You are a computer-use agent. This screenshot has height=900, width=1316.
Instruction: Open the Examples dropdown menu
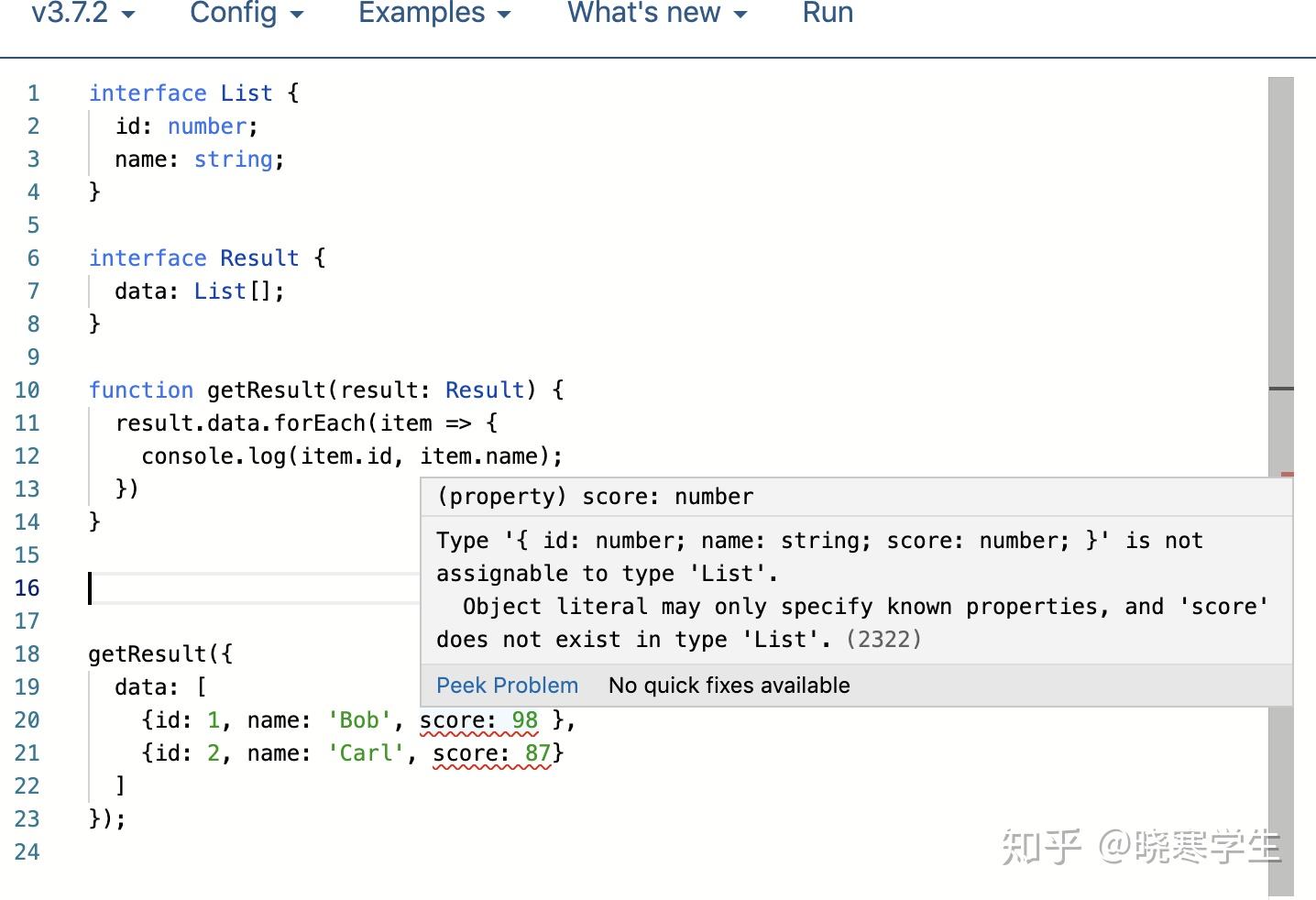click(x=433, y=13)
